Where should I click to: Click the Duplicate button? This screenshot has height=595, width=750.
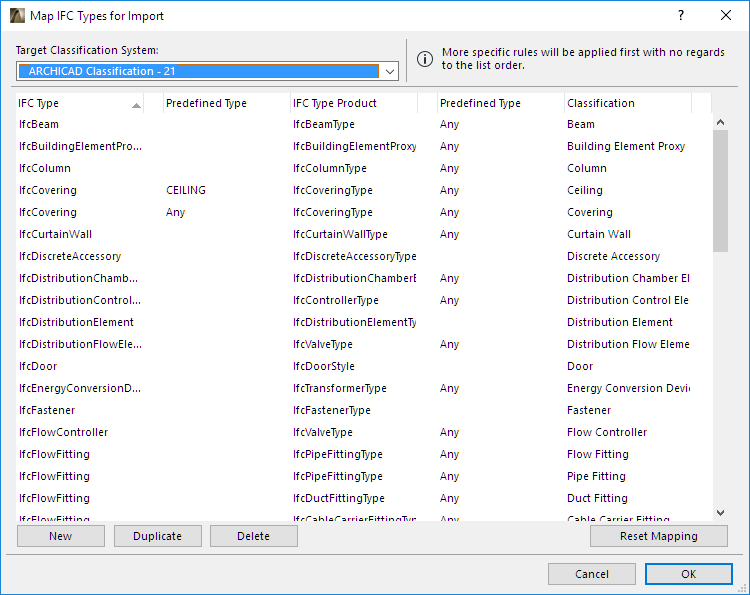[x=158, y=536]
